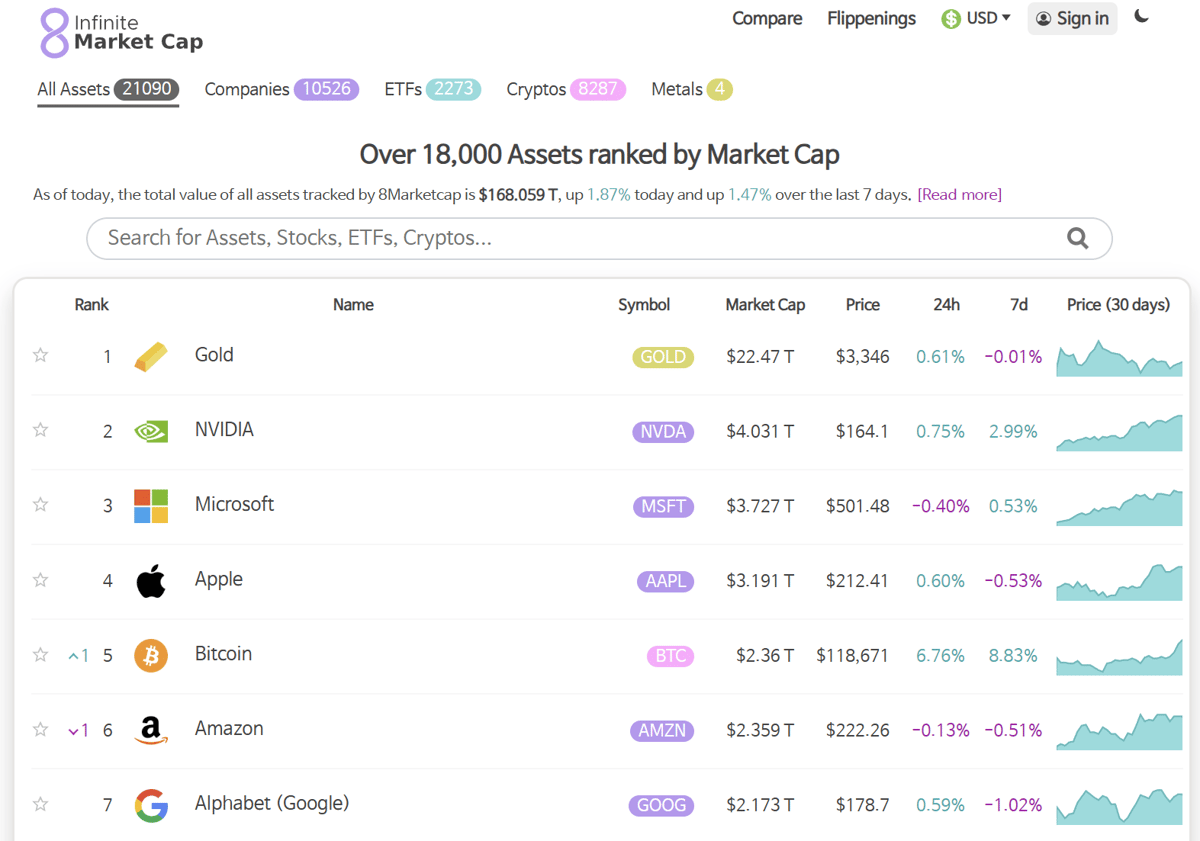The image size is (1200, 841).
Task: Open the Flippenings page link
Action: pyautogui.click(x=871, y=18)
